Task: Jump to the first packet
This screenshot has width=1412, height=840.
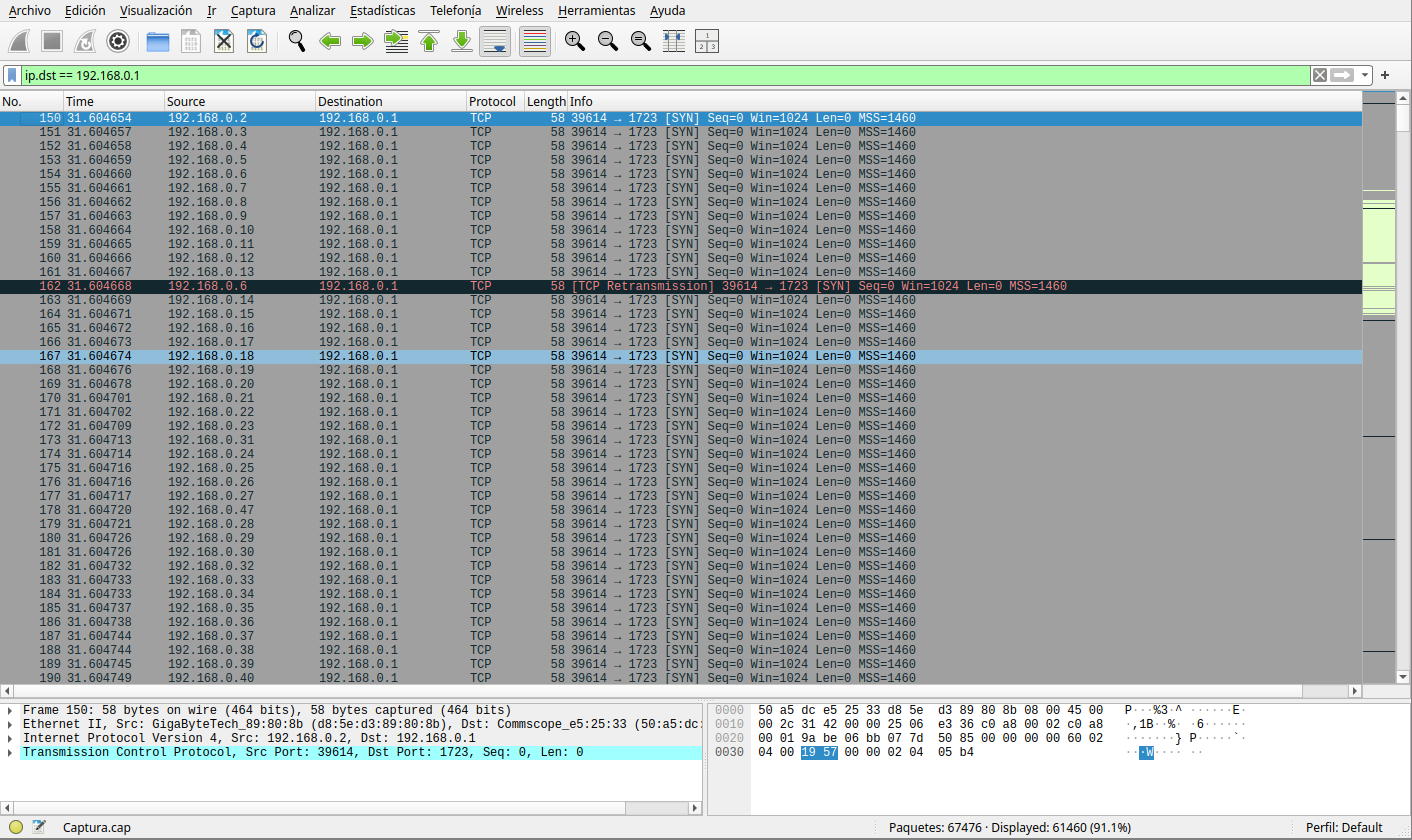Action: pyautogui.click(x=429, y=41)
